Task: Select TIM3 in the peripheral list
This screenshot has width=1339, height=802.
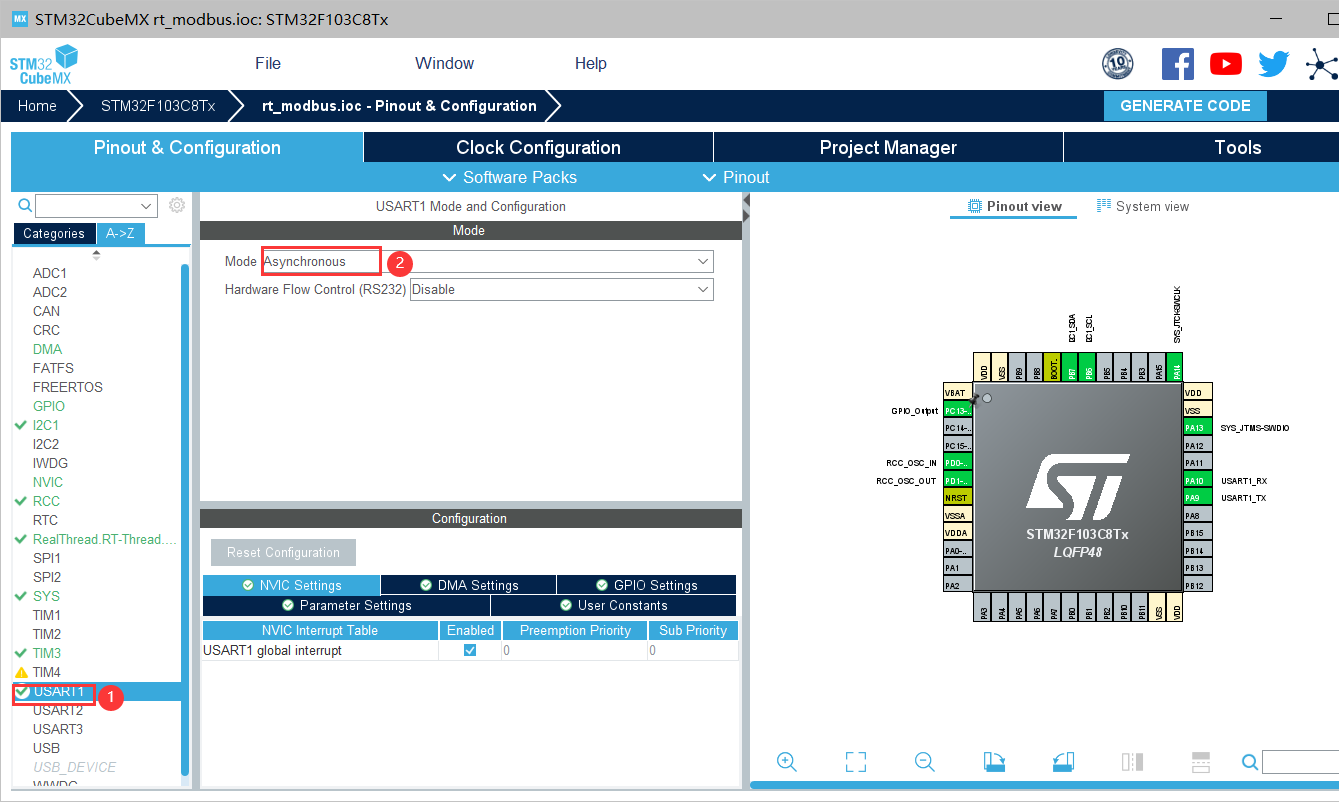Action: tap(47, 653)
